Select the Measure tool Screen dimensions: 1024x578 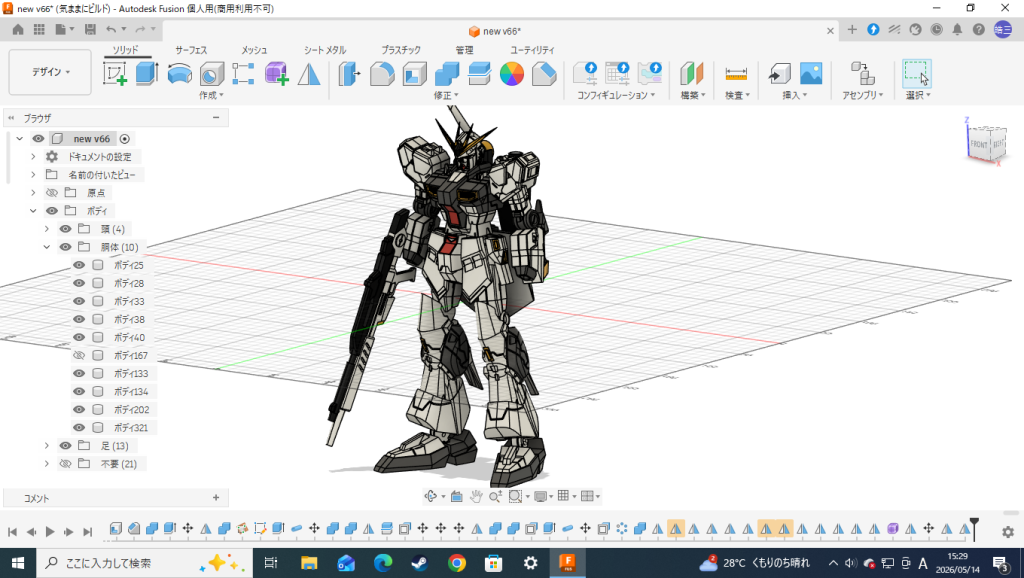[736, 74]
